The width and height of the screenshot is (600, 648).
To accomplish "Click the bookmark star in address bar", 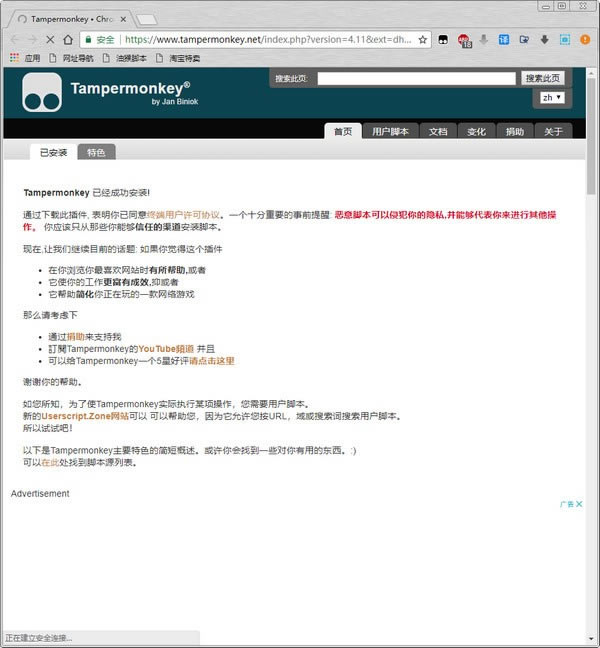I will pos(423,40).
